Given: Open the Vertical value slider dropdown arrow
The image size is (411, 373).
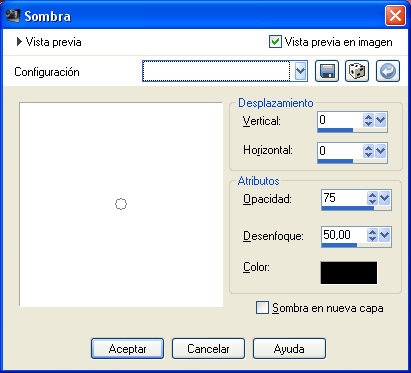Looking at the screenshot, I should pos(381,120).
